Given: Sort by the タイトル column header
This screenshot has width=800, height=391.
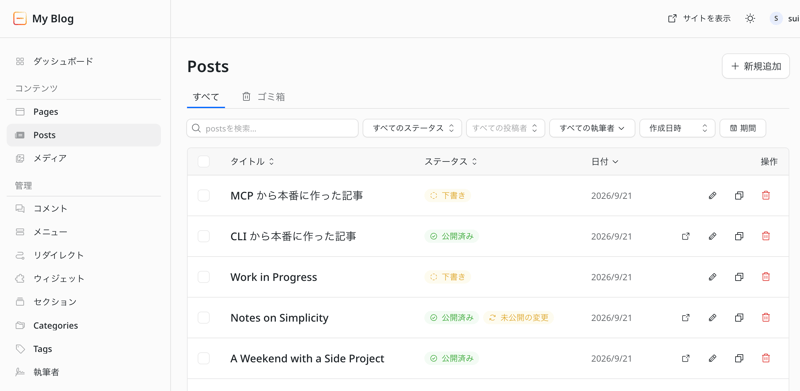Looking at the screenshot, I should [252, 161].
